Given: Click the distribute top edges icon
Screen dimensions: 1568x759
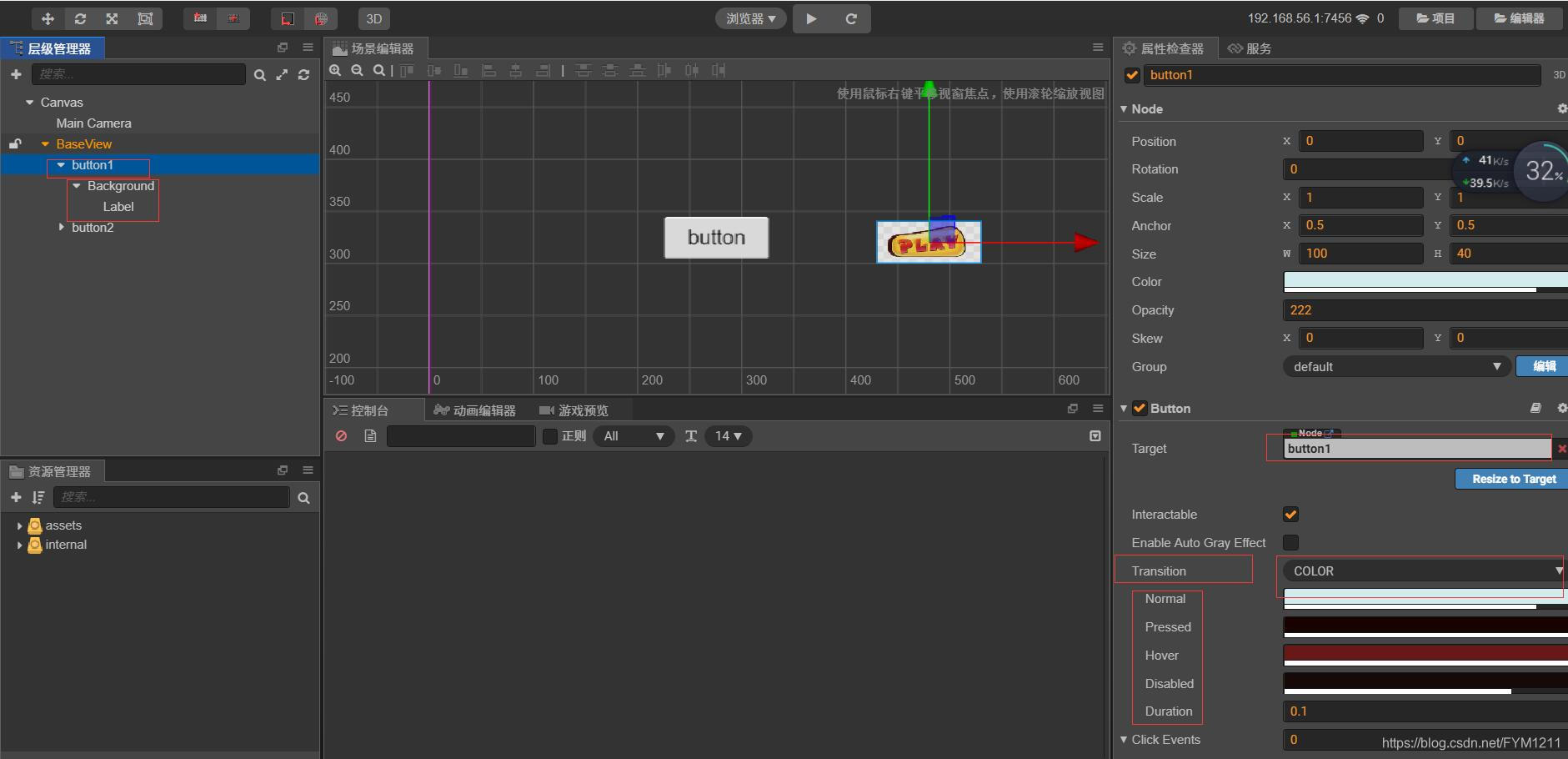Looking at the screenshot, I should [584, 71].
